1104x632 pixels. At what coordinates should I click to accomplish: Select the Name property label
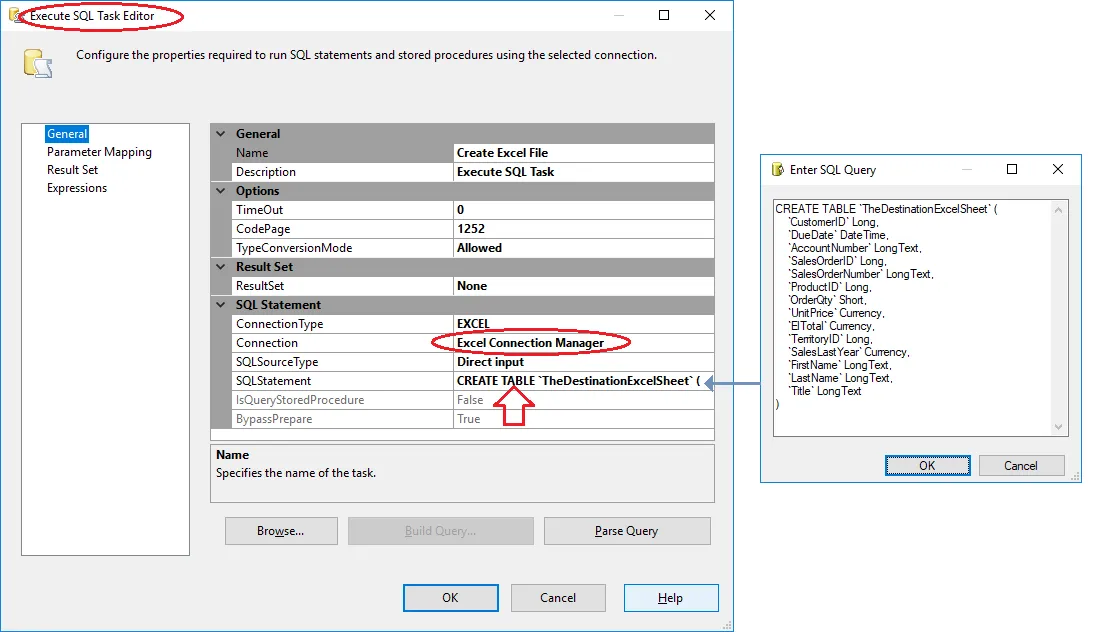252,153
